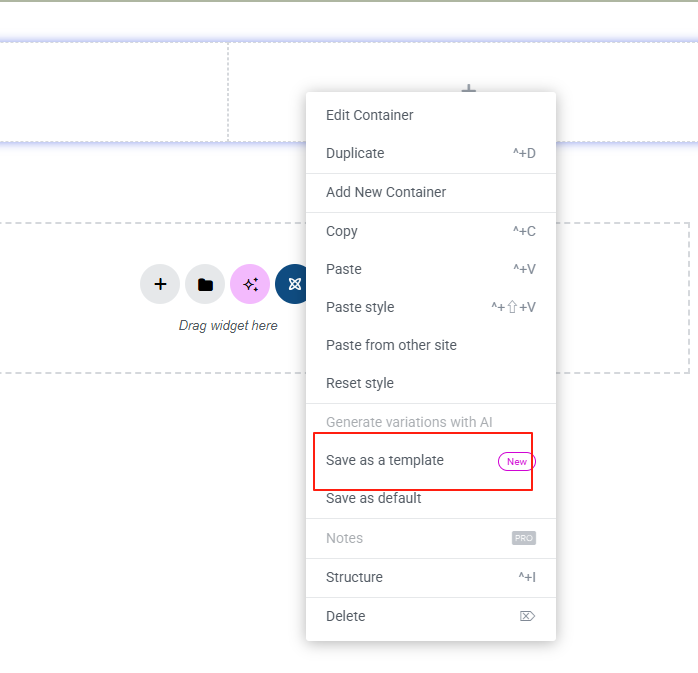The height and width of the screenshot is (673, 698).
Task: Click the 'Drag widget here' text
Action: [x=228, y=326]
